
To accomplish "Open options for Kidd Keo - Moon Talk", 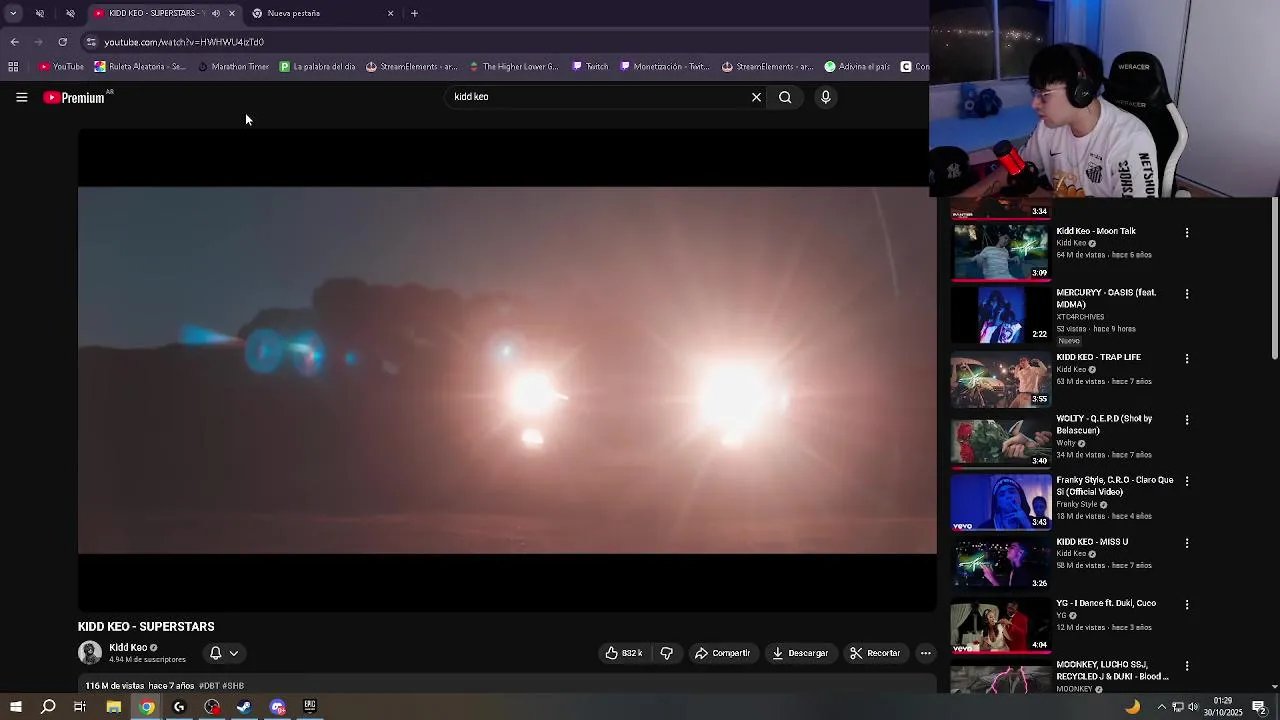I will tap(1187, 232).
